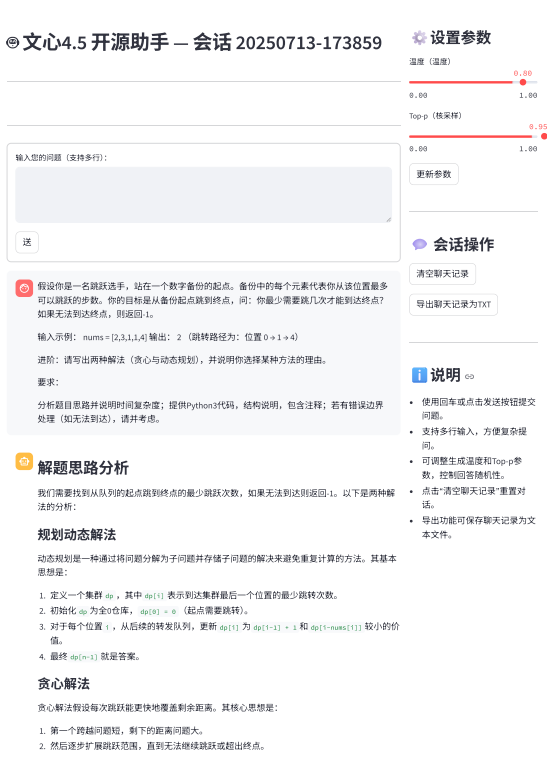Click 更新参数 button
This screenshot has height=765, width=556.
click(x=434, y=174)
